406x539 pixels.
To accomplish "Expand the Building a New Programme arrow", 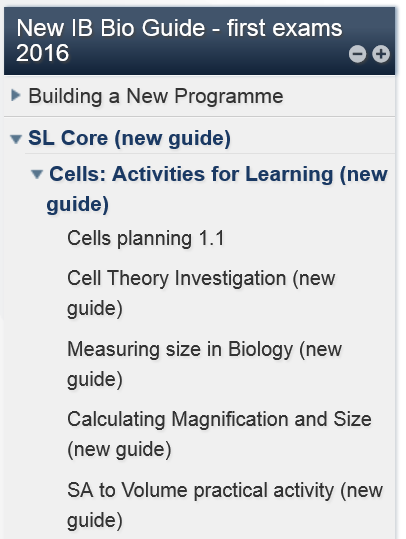I will click(x=15, y=95).
